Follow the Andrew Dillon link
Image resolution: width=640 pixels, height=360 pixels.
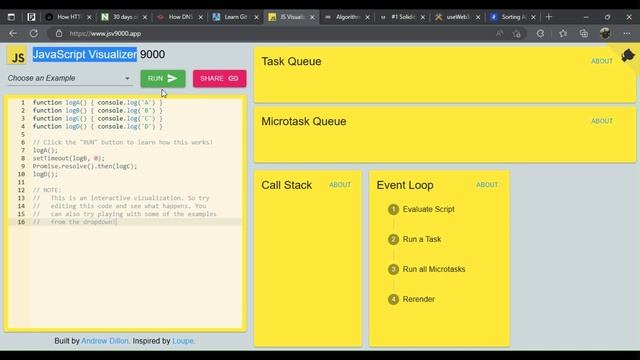click(105, 341)
